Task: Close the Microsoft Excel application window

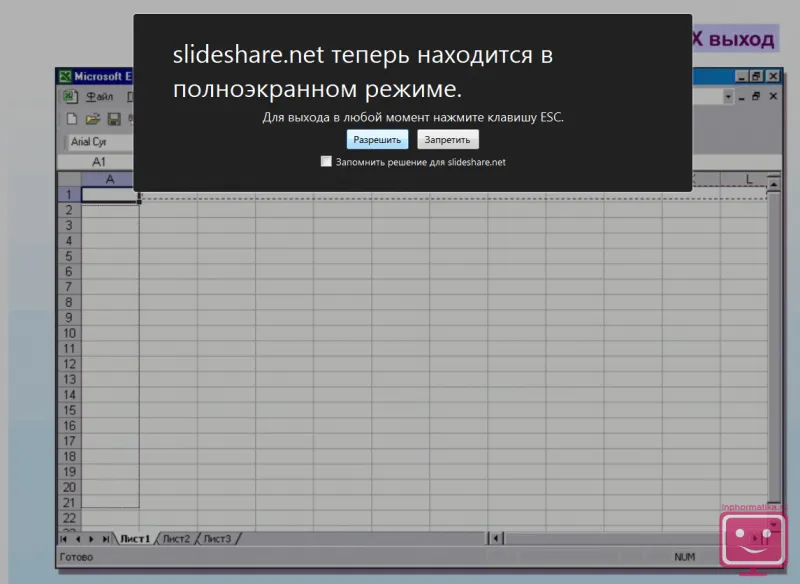Action: [773, 77]
